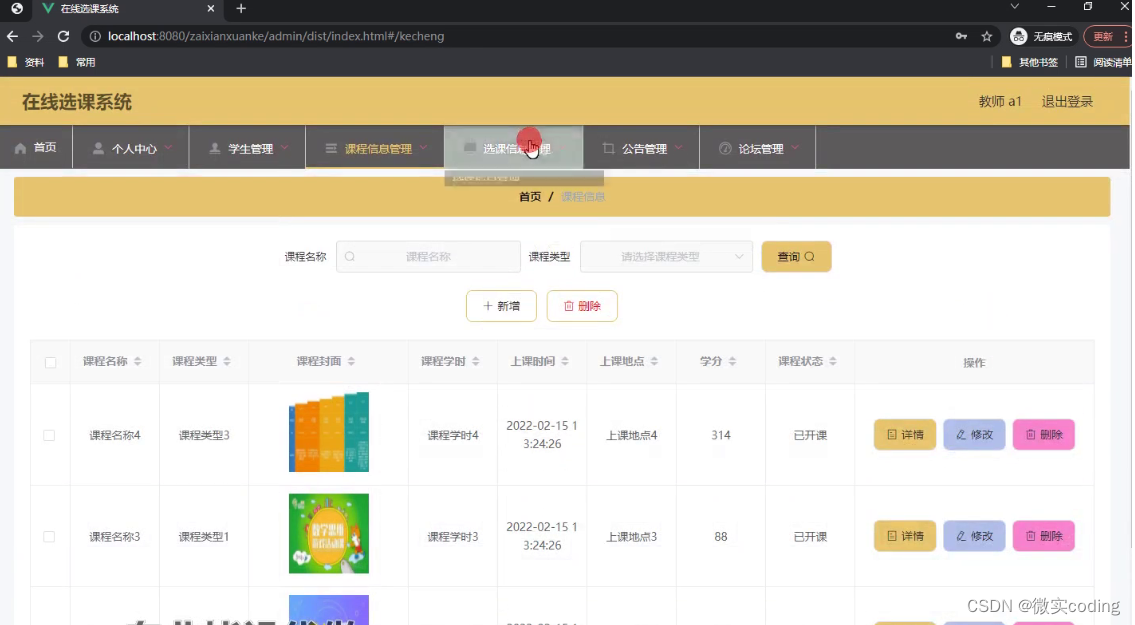Tick the checkbox for 课程名称4 row
1135x625 pixels.
point(49,434)
